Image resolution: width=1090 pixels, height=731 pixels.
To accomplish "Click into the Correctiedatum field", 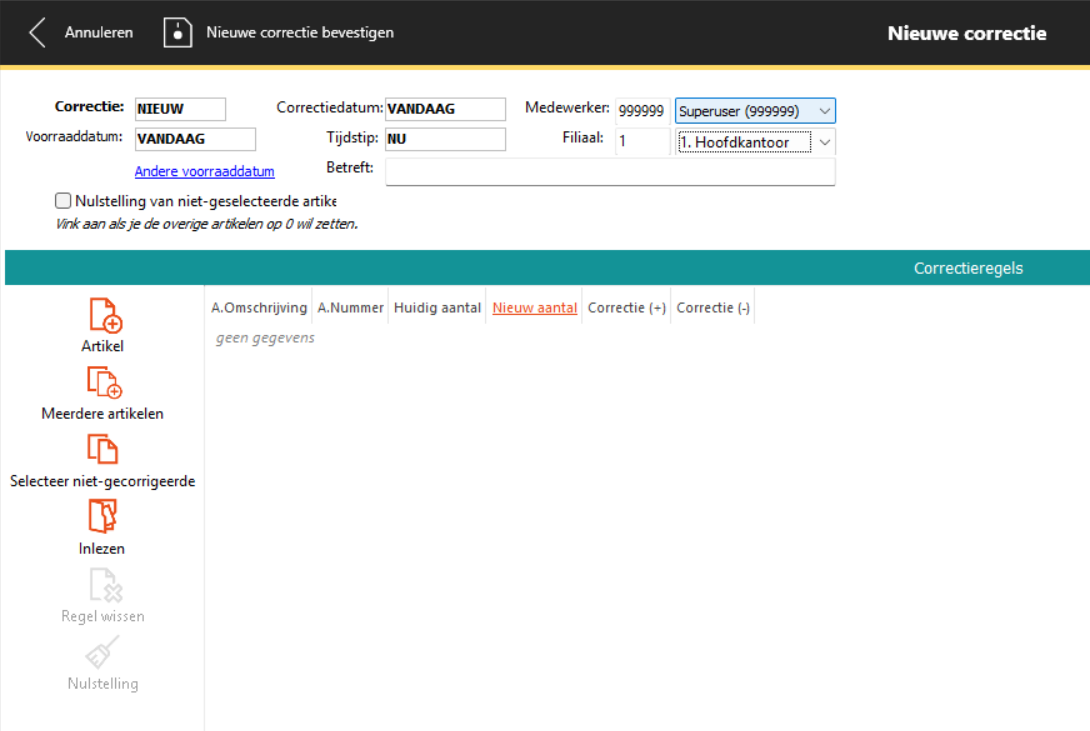I will 445,109.
